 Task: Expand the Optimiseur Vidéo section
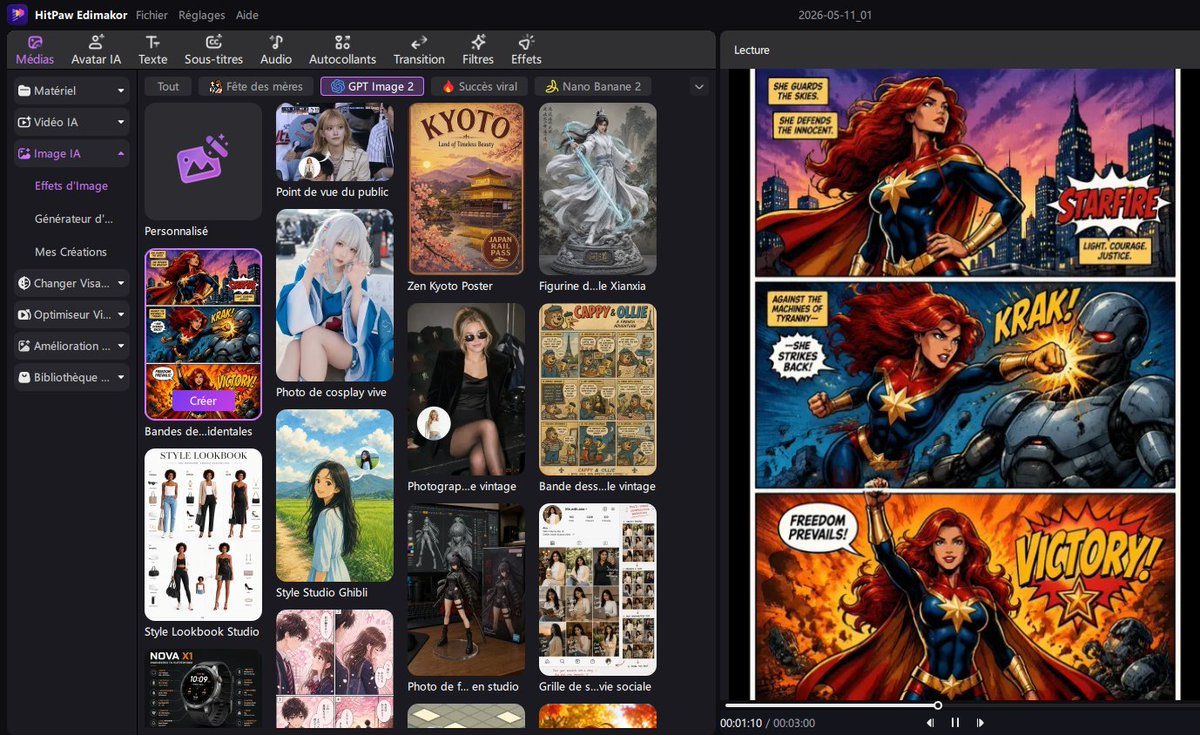(72, 314)
